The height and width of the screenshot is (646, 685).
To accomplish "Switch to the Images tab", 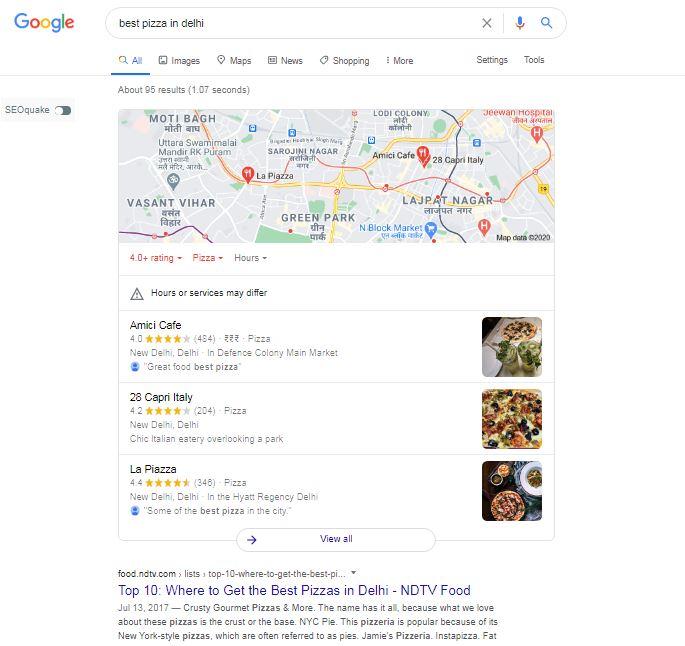I will coord(179,60).
